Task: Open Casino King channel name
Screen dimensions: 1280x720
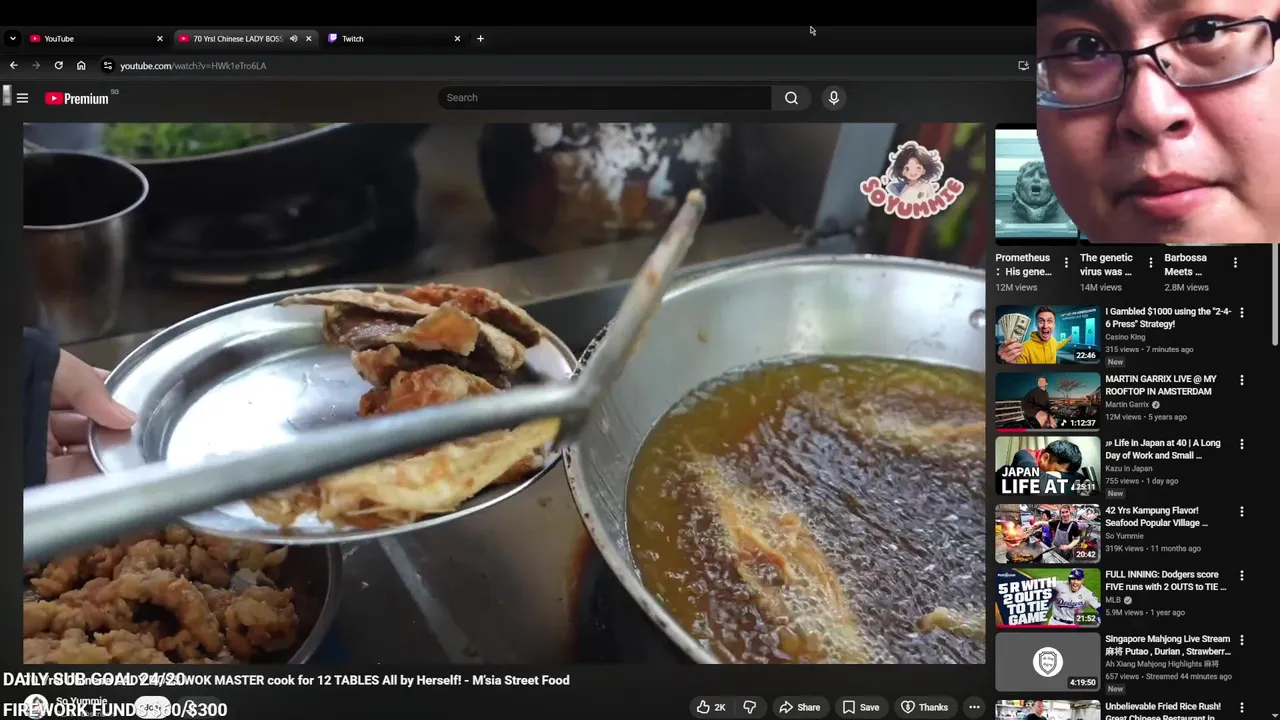Action: (1125, 337)
